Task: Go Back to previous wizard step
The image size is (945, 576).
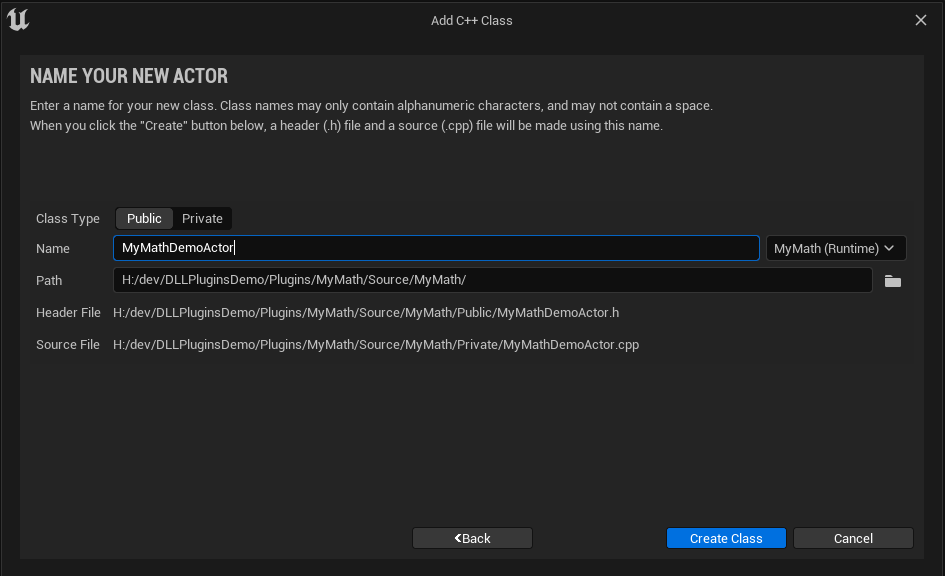Action: click(472, 538)
